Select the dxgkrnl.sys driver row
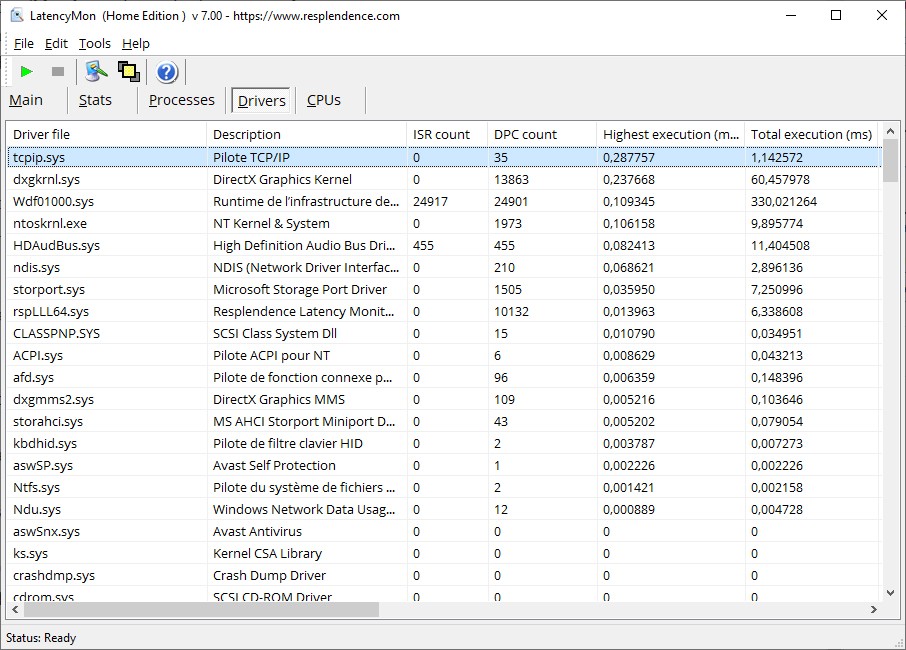This screenshot has height=650, width=906. click(47, 180)
